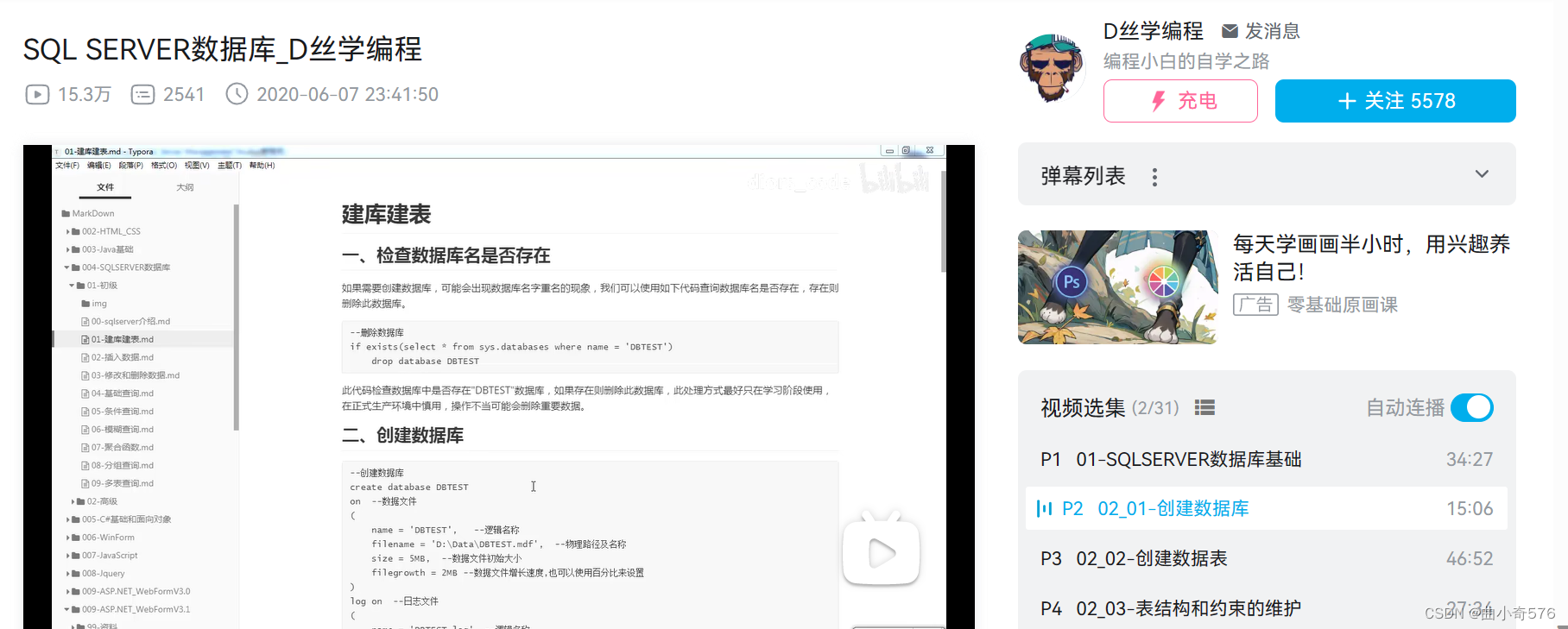Open the 视图(V) menu in Typora
Viewport: 1568px width, 629px height.
197,166
